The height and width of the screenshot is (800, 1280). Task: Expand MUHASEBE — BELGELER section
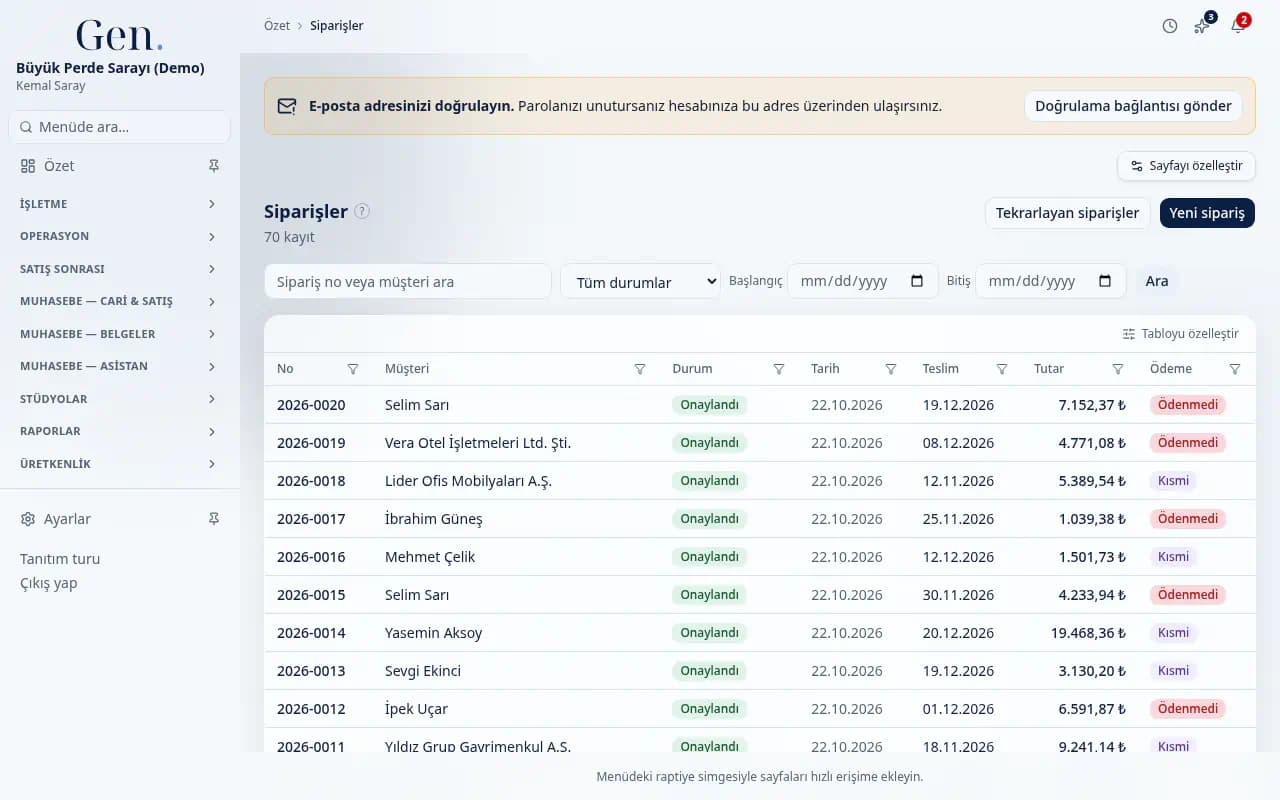(x=119, y=334)
